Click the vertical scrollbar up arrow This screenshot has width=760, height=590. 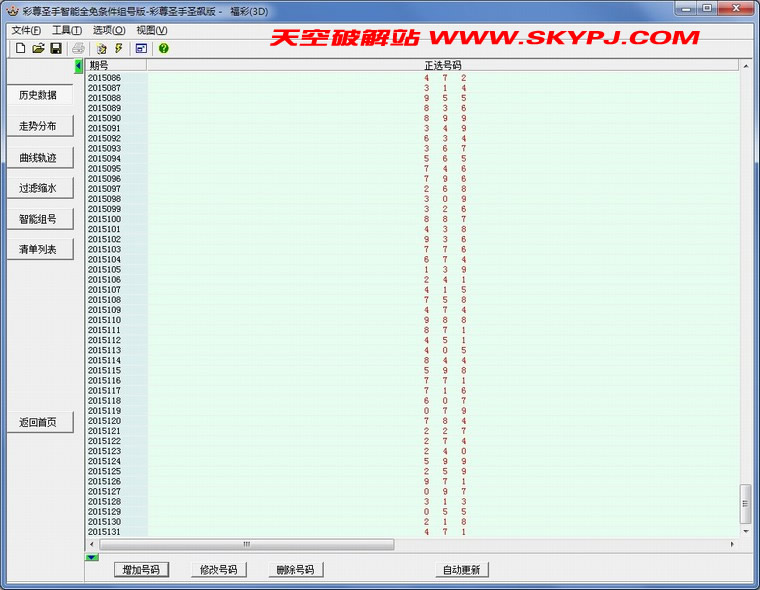(745, 66)
